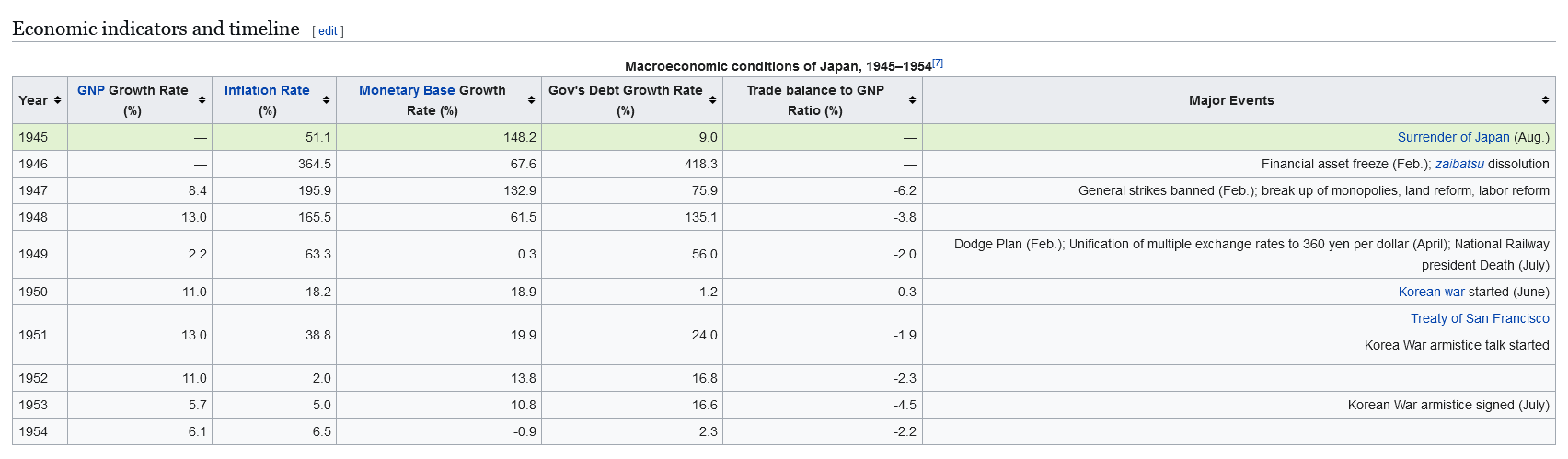Click Major Events column sort arrows

click(x=1546, y=100)
